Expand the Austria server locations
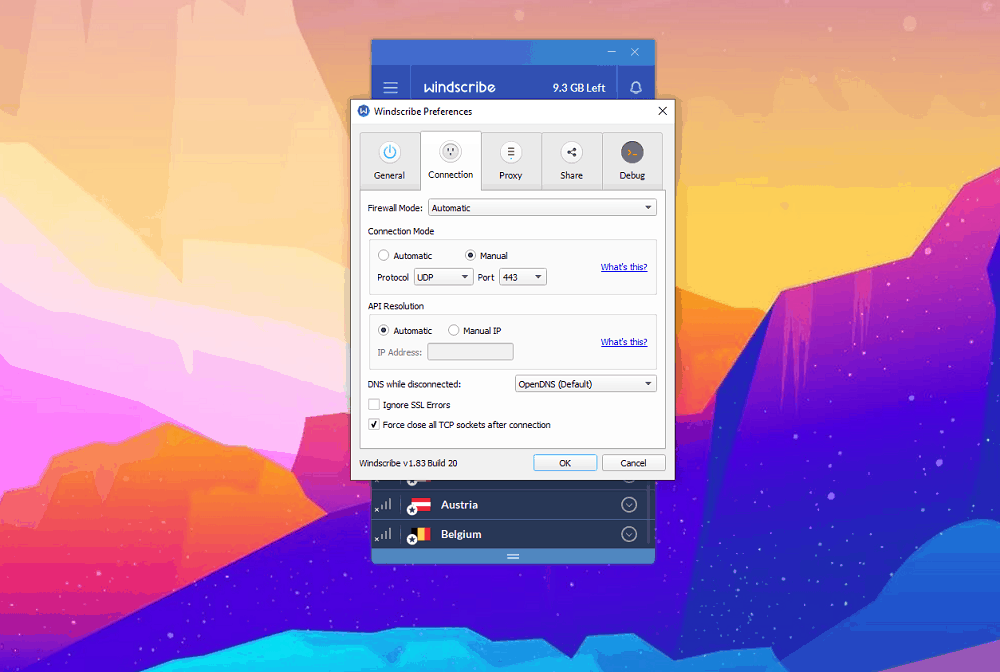This screenshot has height=672, width=1000. pyautogui.click(x=629, y=505)
